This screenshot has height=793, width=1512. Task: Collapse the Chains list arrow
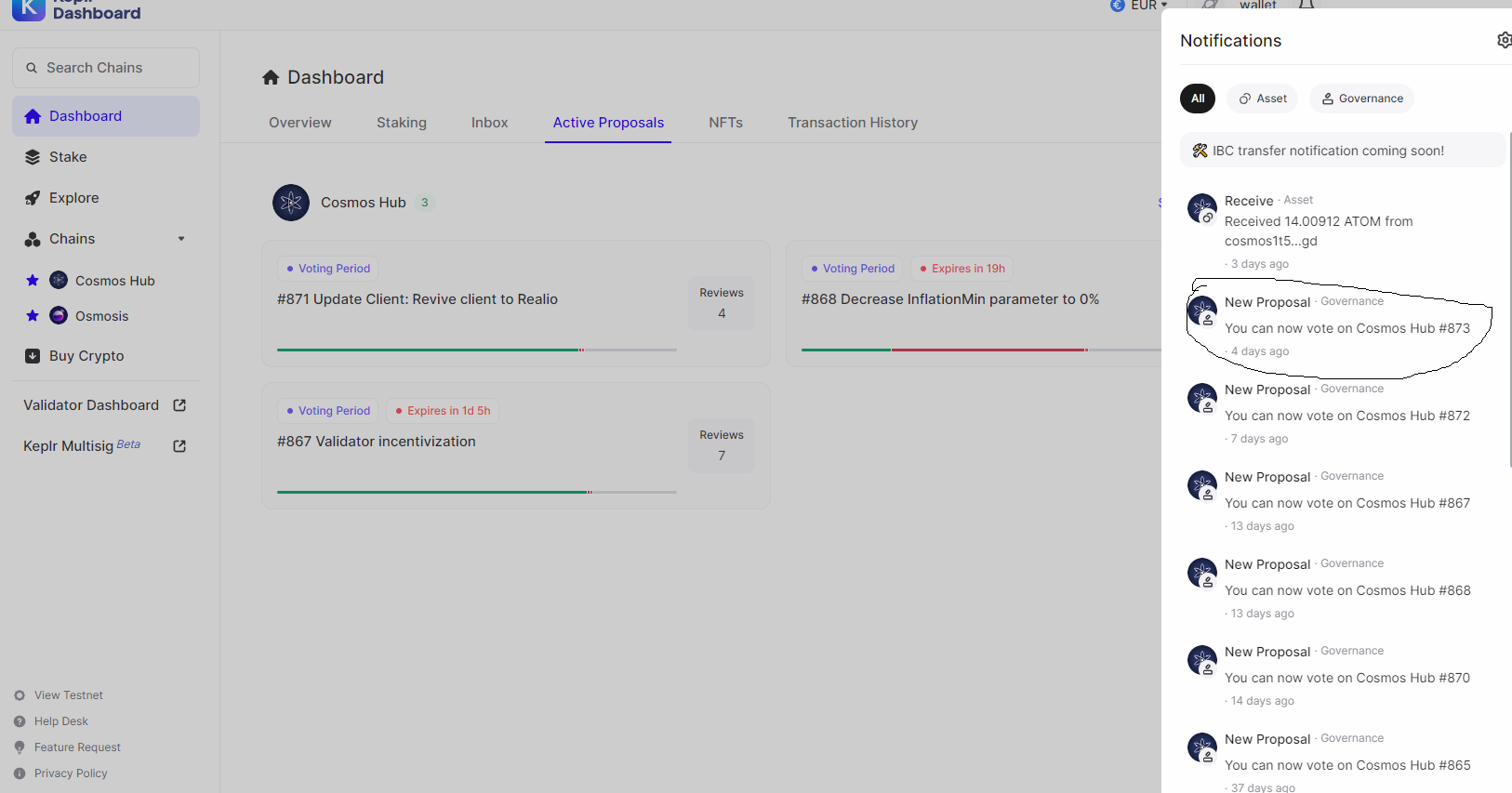[181, 239]
